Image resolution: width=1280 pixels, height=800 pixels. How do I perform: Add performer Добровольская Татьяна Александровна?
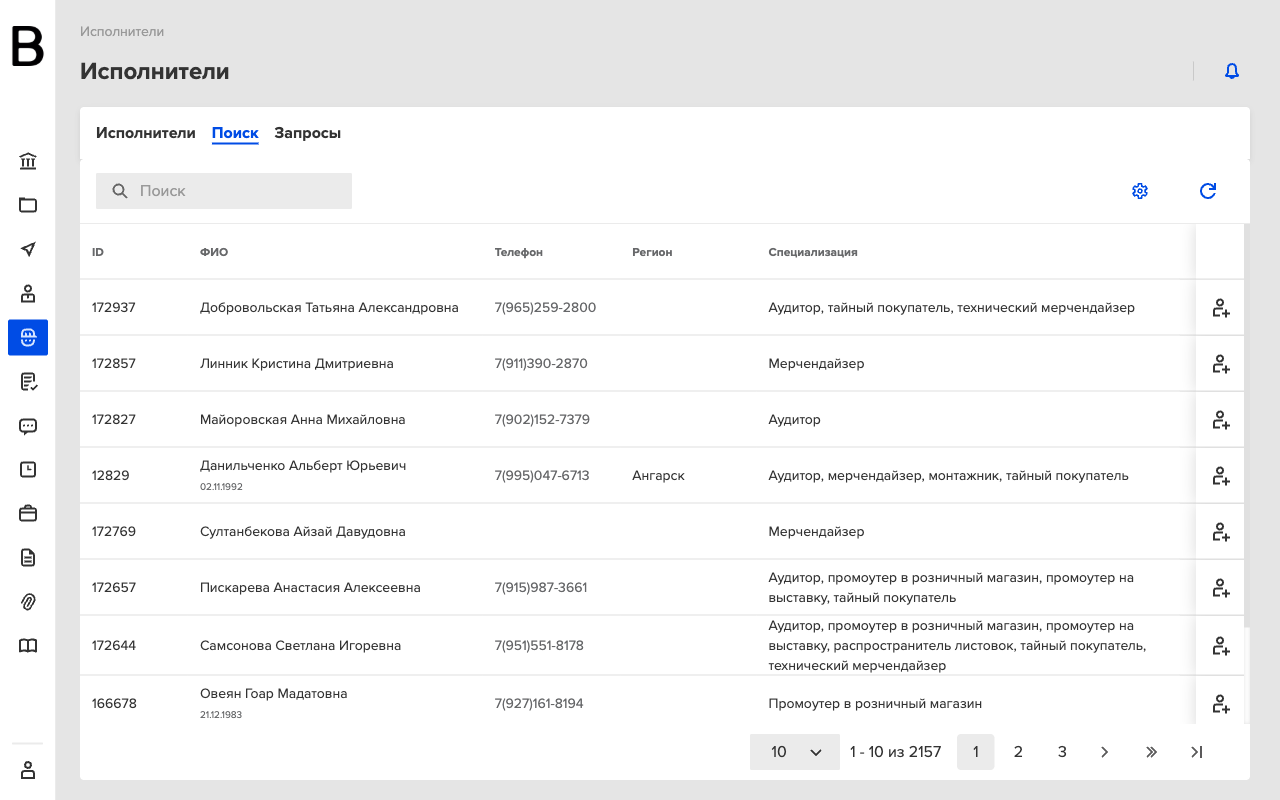click(x=1220, y=308)
